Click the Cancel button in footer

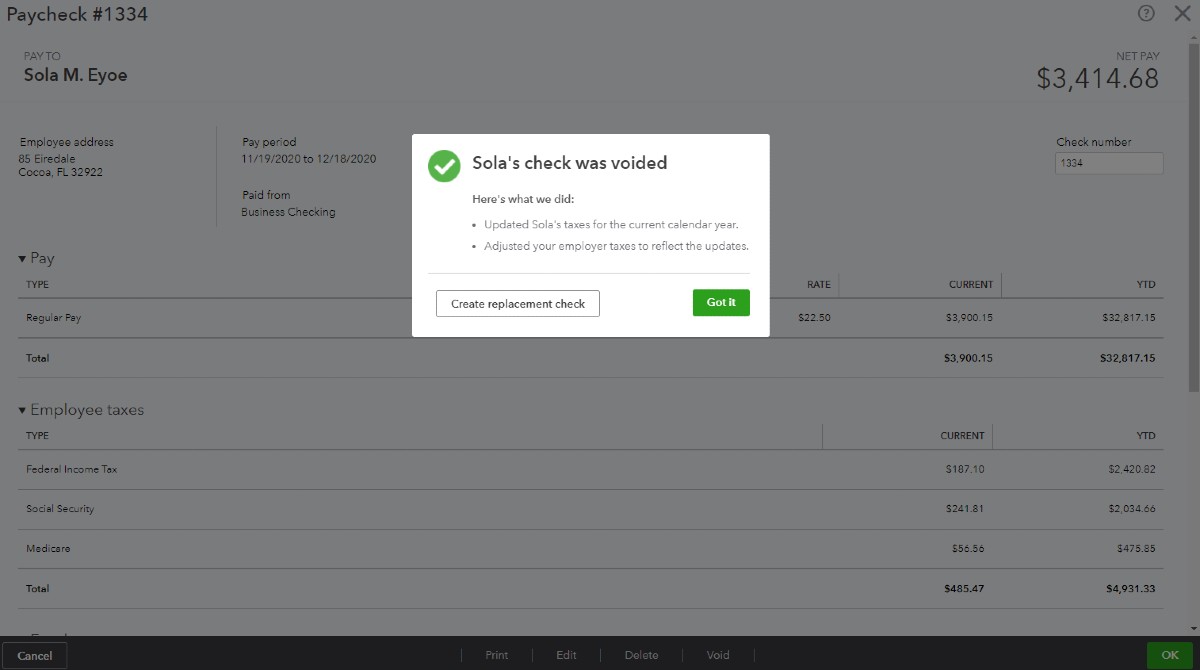click(35, 656)
